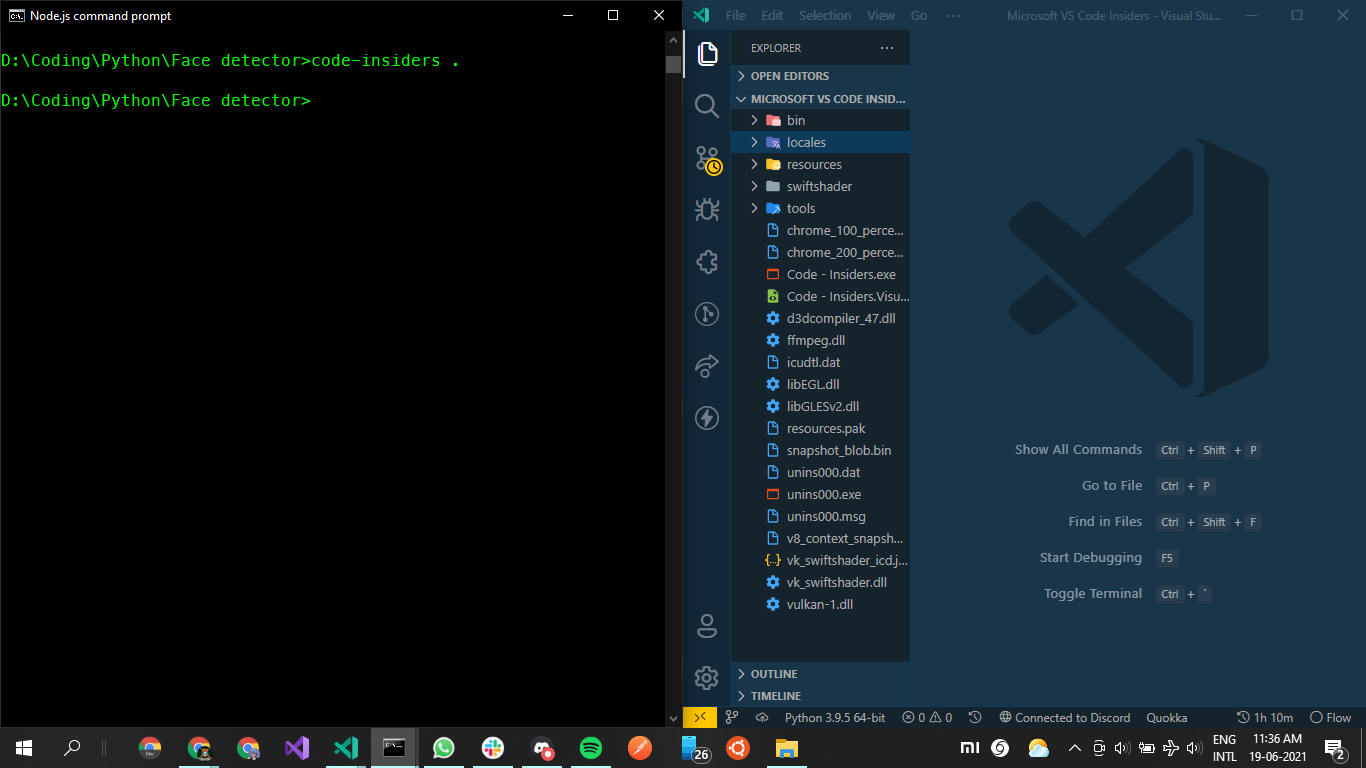Image resolution: width=1366 pixels, height=768 pixels.
Task: Click the Flow indicator in status bar
Action: coord(1330,717)
